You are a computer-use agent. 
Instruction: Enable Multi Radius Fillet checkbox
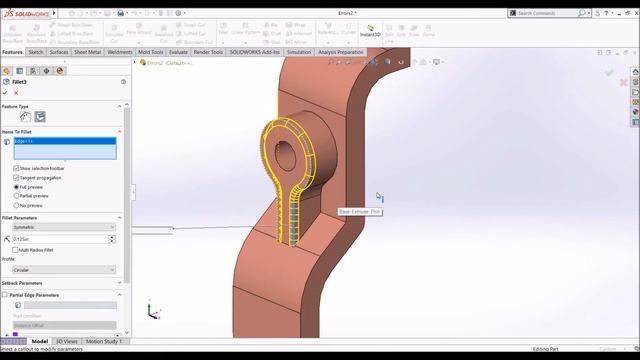[15, 250]
